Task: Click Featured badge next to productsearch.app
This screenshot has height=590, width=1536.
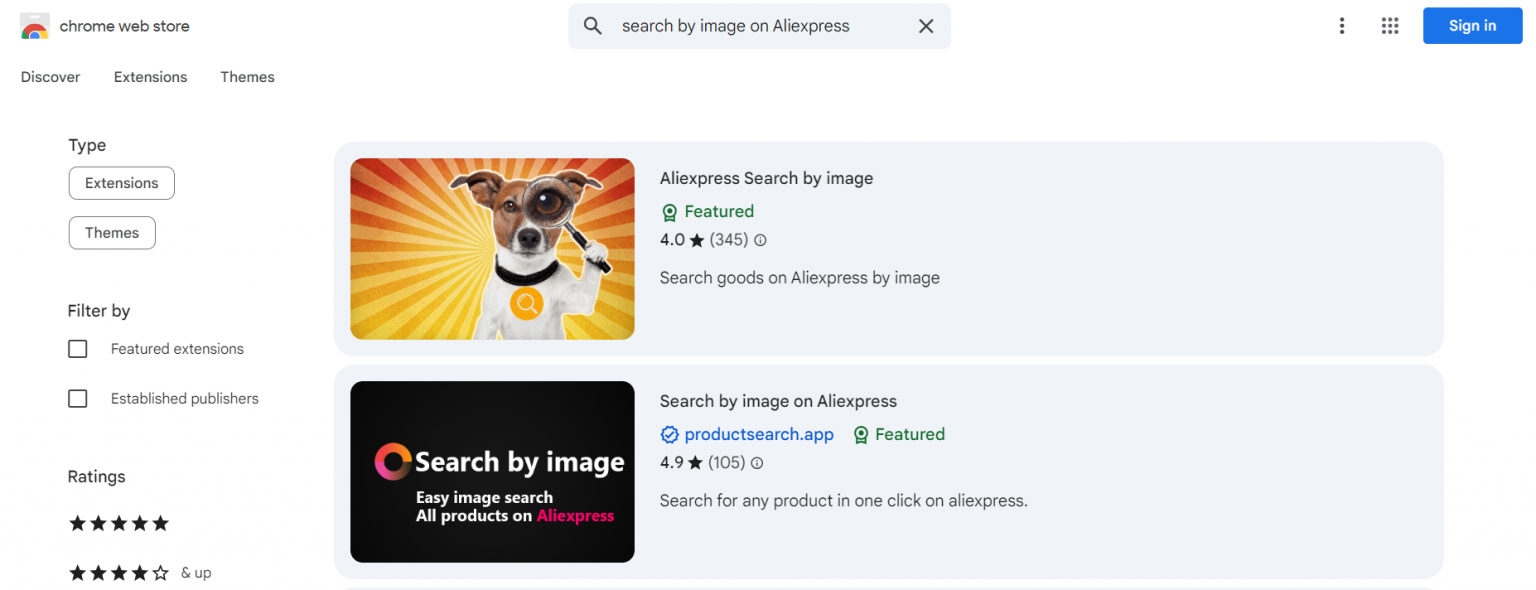Action: [x=898, y=434]
